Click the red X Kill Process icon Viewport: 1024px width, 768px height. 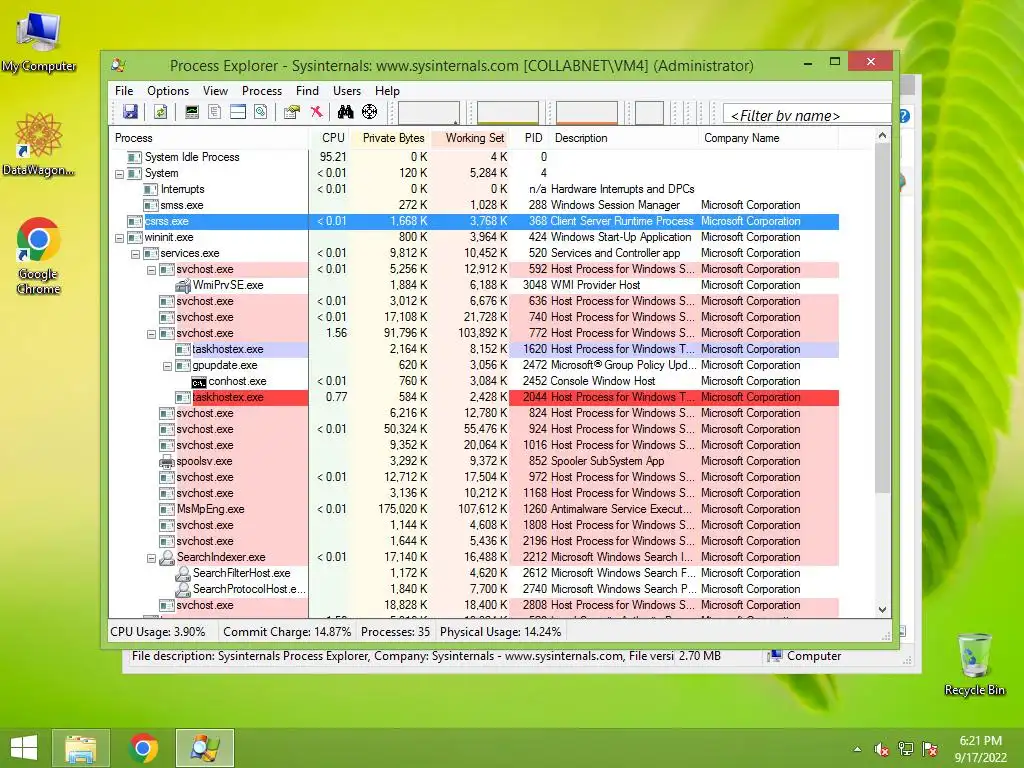click(316, 112)
